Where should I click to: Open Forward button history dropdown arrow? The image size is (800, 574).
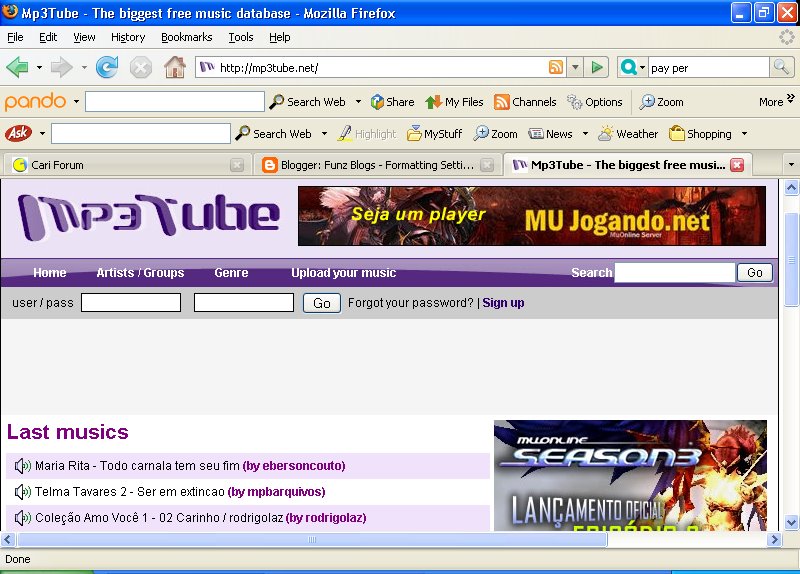pos(84,67)
